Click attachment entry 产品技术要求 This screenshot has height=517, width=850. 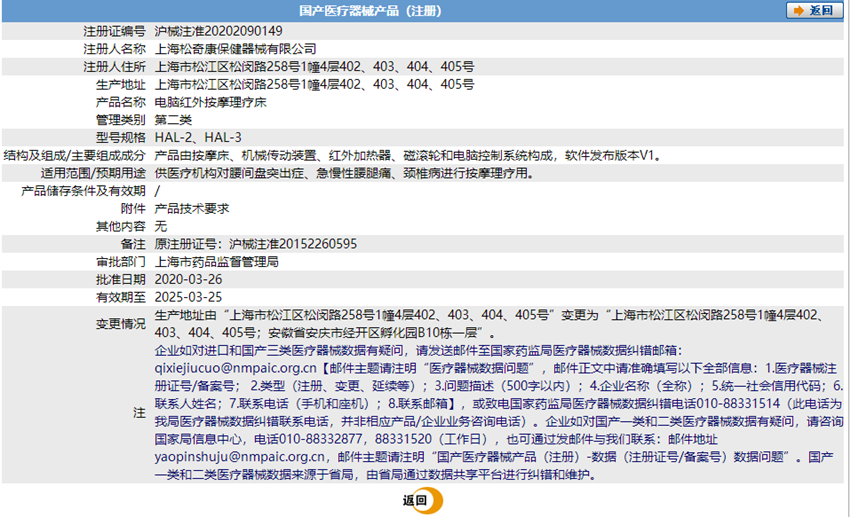192,209
